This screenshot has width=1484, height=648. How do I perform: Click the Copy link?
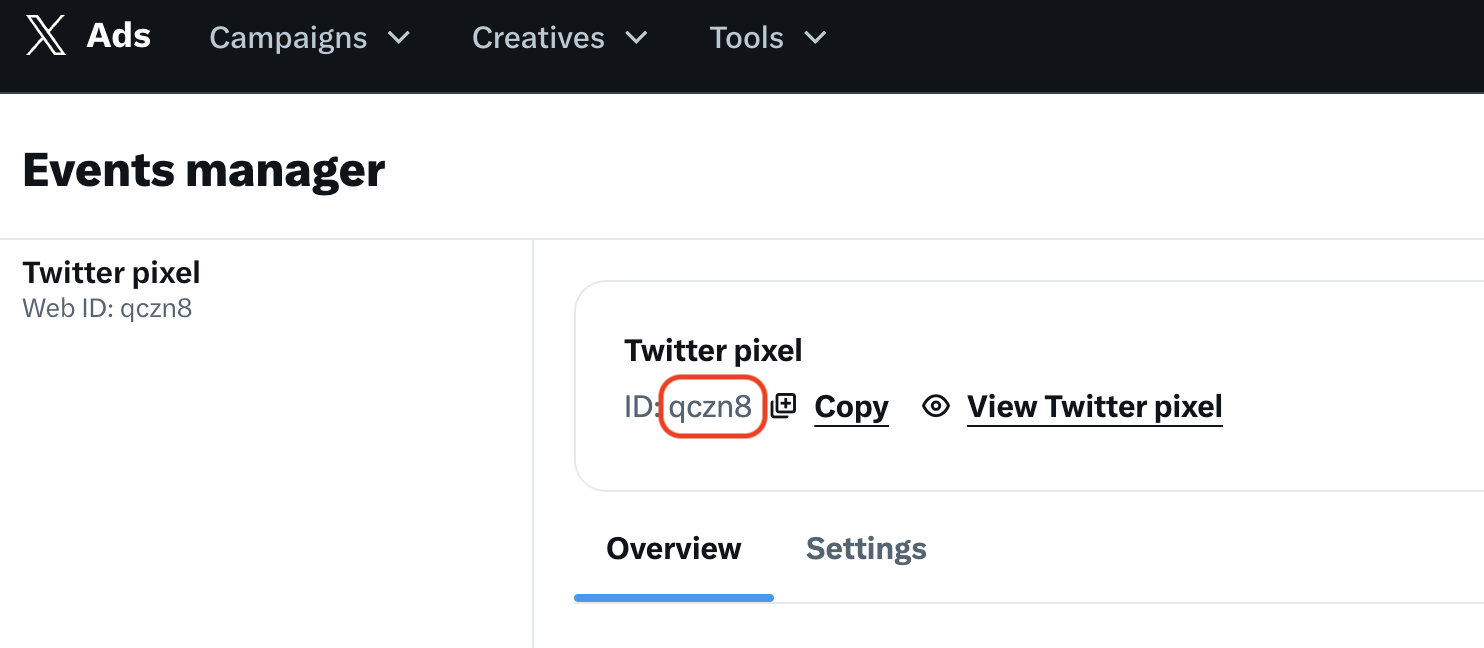click(851, 407)
